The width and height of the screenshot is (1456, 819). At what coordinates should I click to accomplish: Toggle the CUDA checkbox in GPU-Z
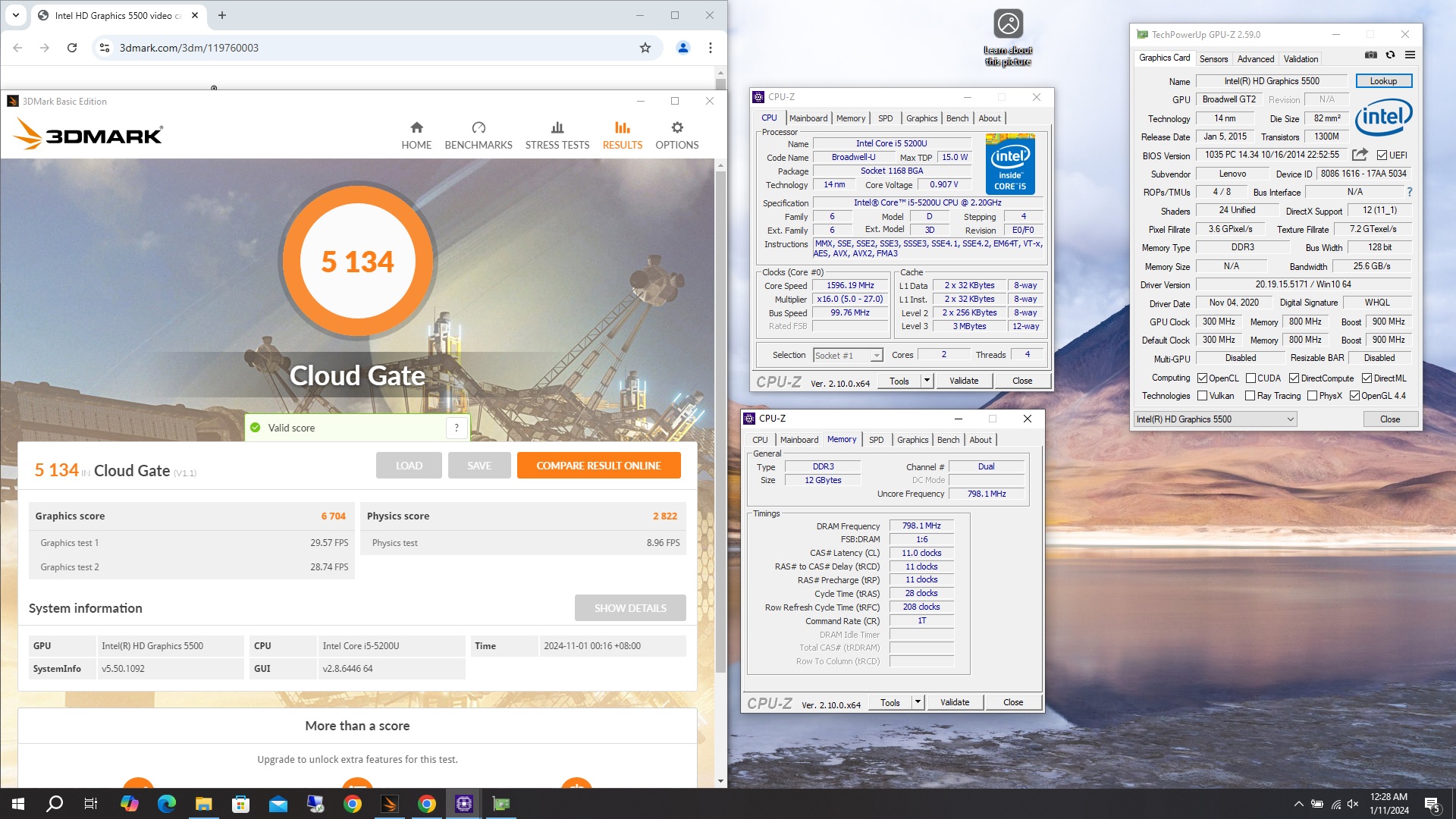click(x=1250, y=378)
